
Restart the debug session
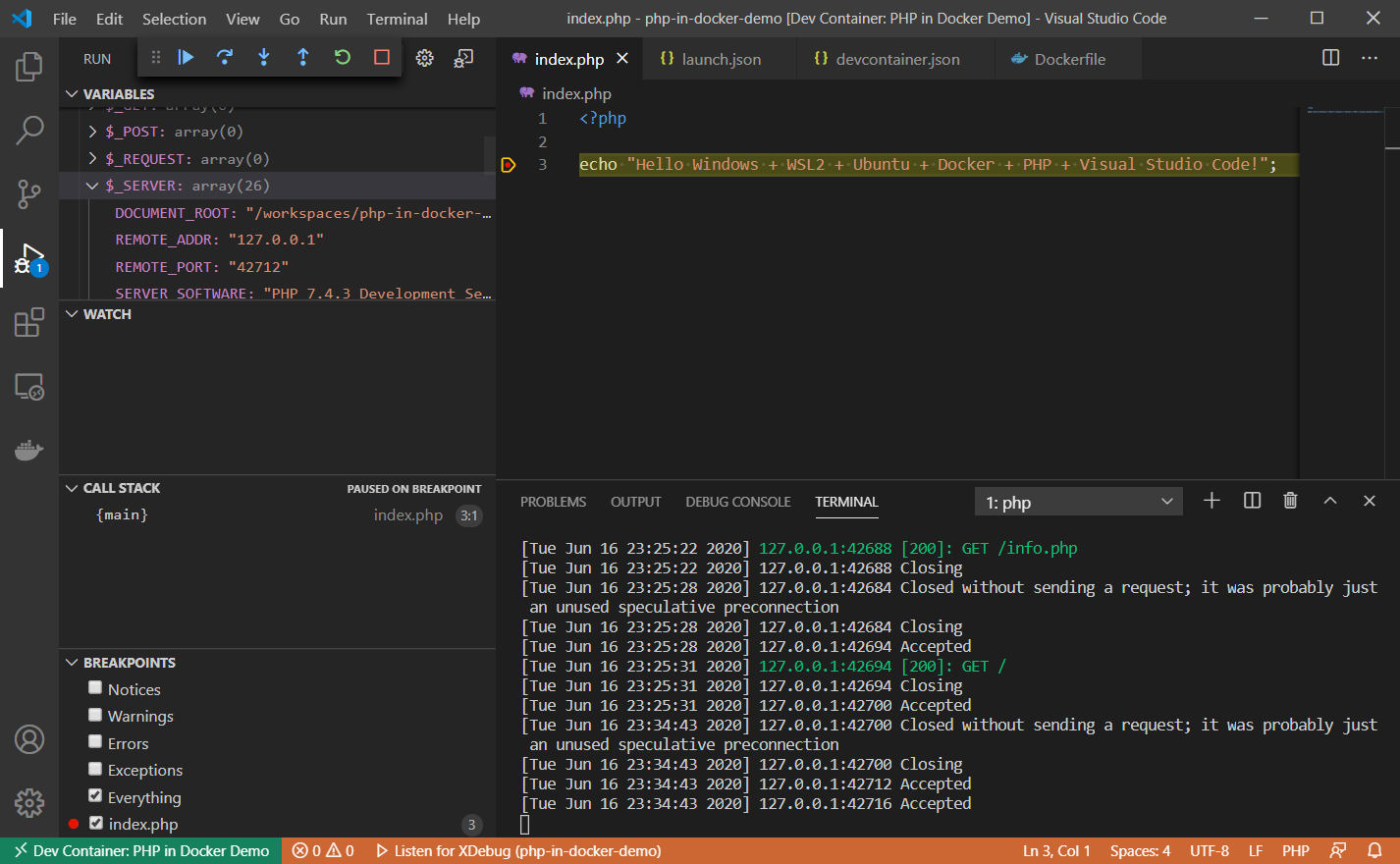click(x=343, y=58)
